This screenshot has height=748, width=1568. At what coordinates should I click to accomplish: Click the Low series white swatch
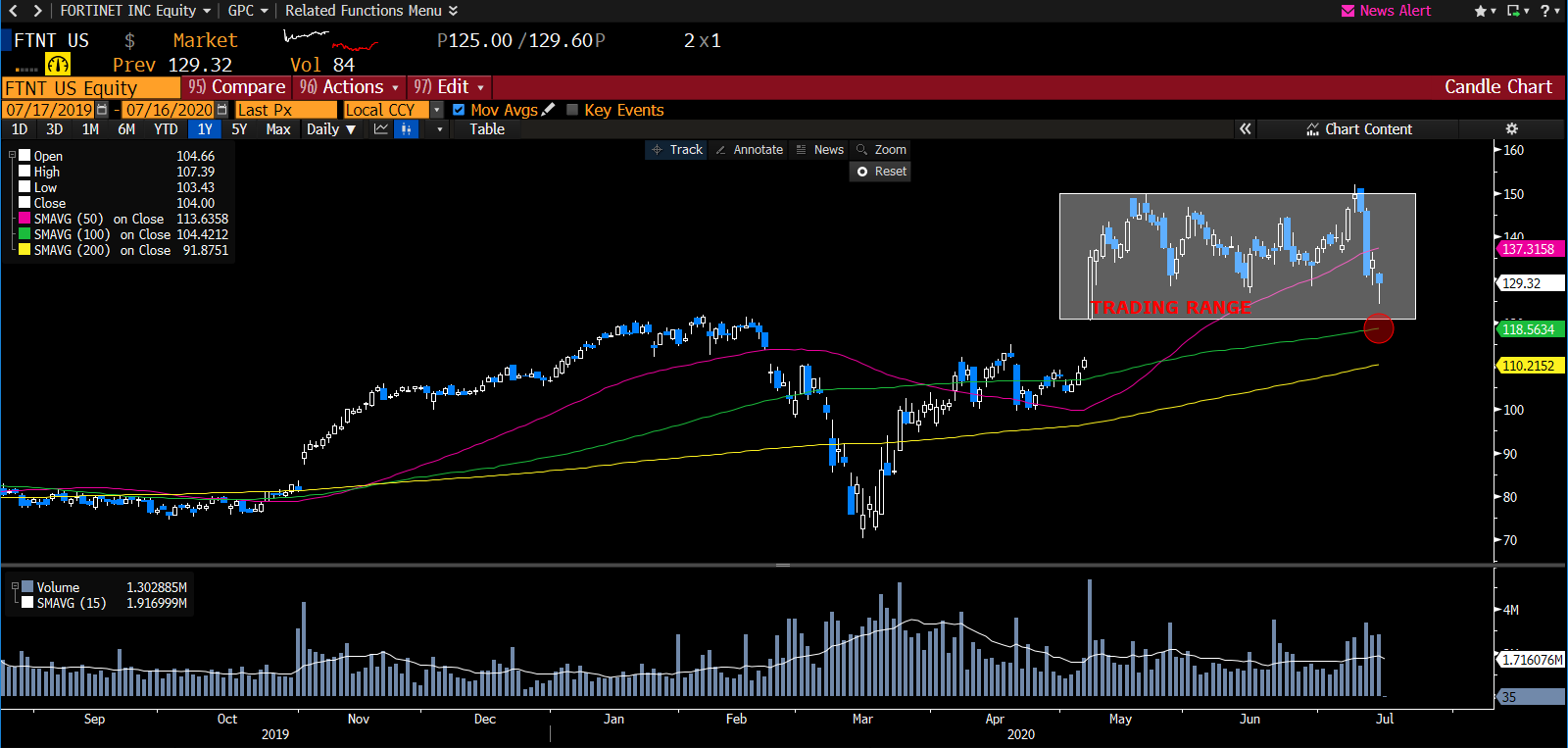[24, 187]
